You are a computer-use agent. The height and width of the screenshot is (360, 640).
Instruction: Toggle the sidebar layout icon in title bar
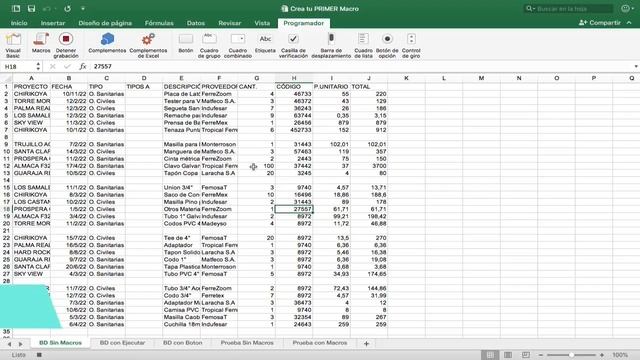pos(16,9)
